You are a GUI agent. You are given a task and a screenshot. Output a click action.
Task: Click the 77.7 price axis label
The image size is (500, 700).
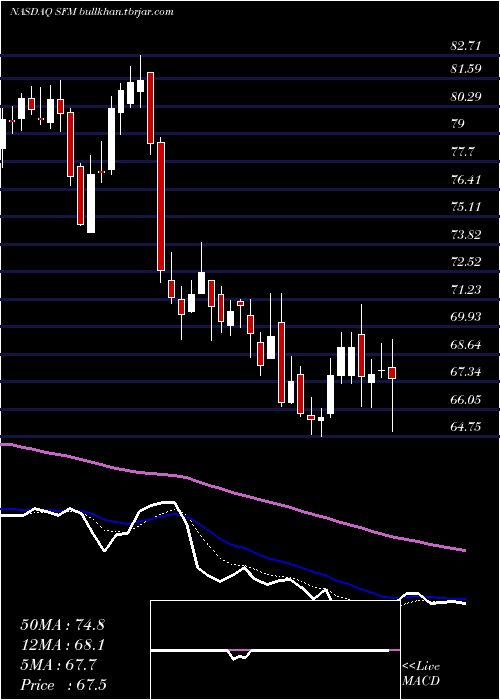click(462, 152)
